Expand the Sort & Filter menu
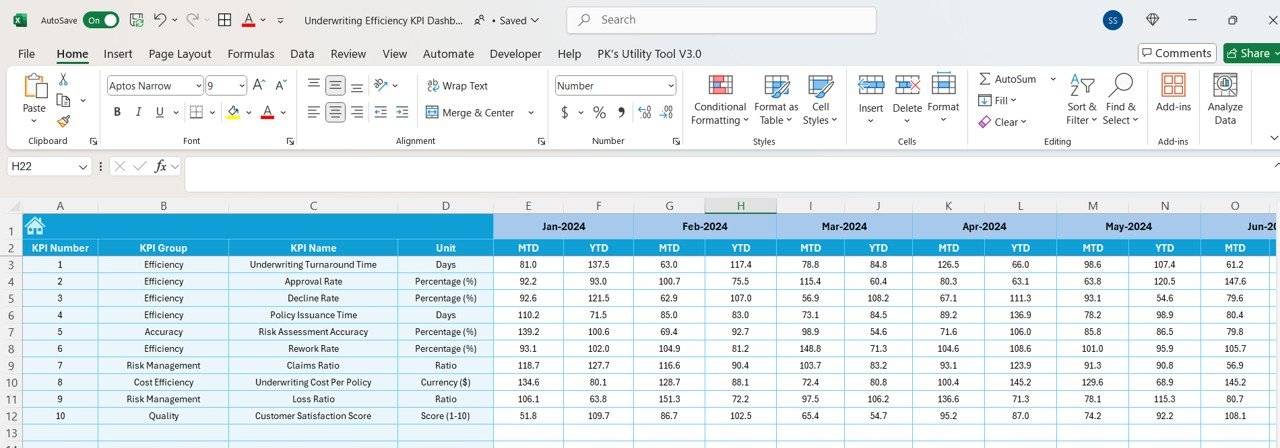The width and height of the screenshot is (1280, 448). pyautogui.click(x=1082, y=100)
